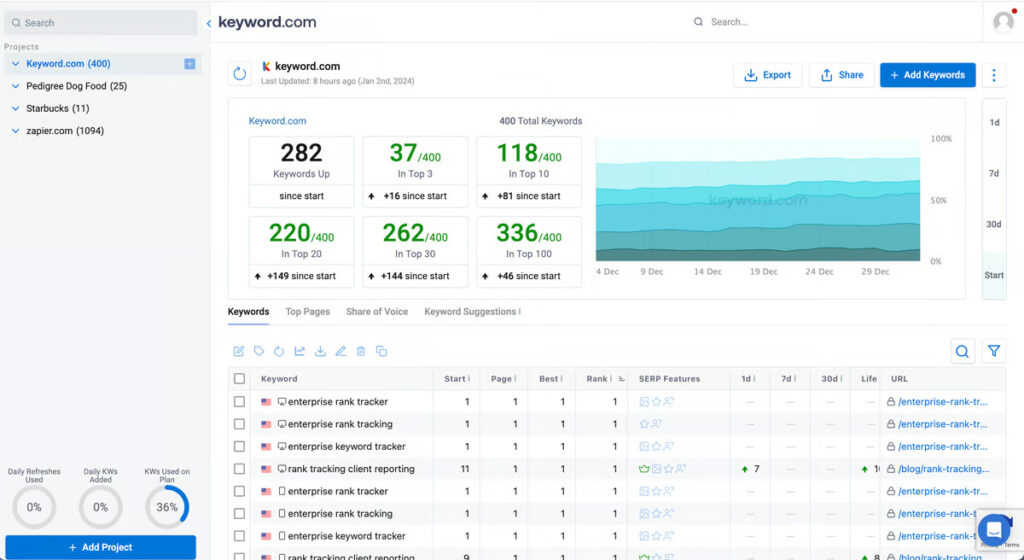Expand the zapier.com (1094) project chevron
The height and width of the screenshot is (560, 1024).
click(15, 131)
